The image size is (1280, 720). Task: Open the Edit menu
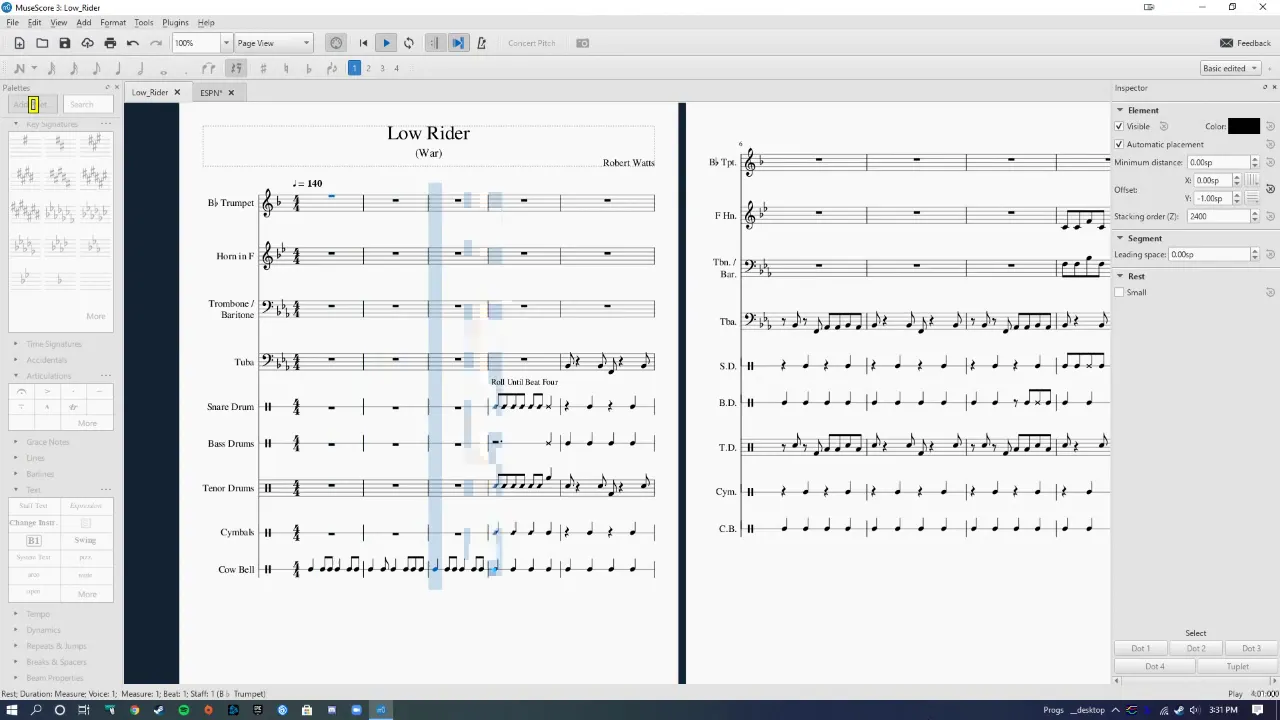click(35, 22)
